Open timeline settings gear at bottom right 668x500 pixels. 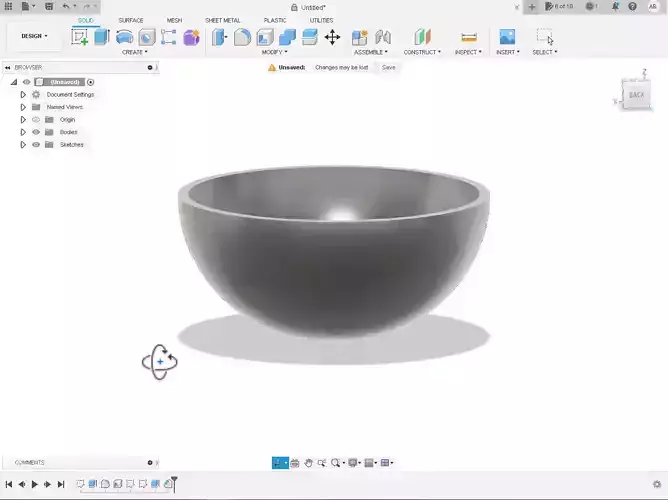pyautogui.click(x=657, y=484)
